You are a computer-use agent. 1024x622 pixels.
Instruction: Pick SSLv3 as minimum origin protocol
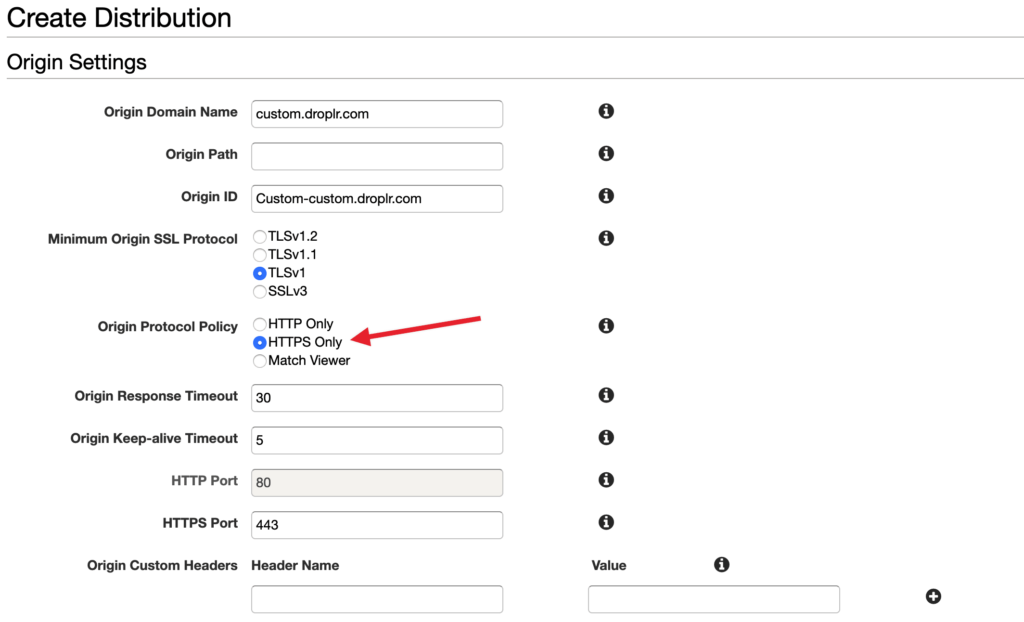coord(259,291)
